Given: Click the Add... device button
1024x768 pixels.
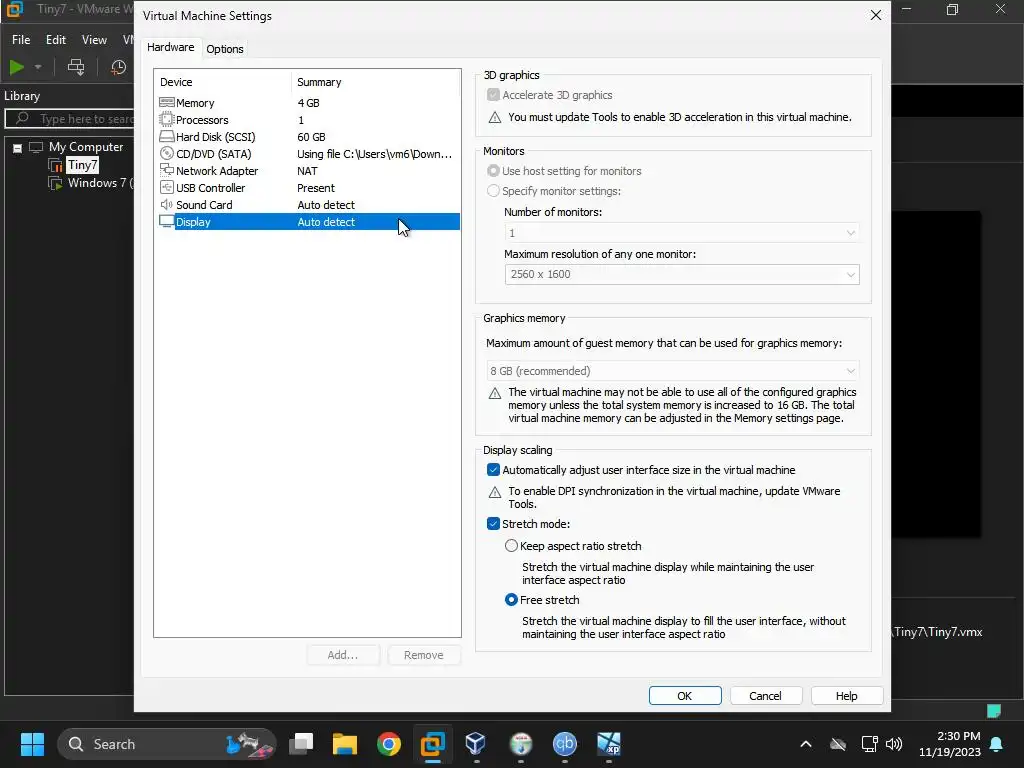Looking at the screenshot, I should tap(343, 655).
